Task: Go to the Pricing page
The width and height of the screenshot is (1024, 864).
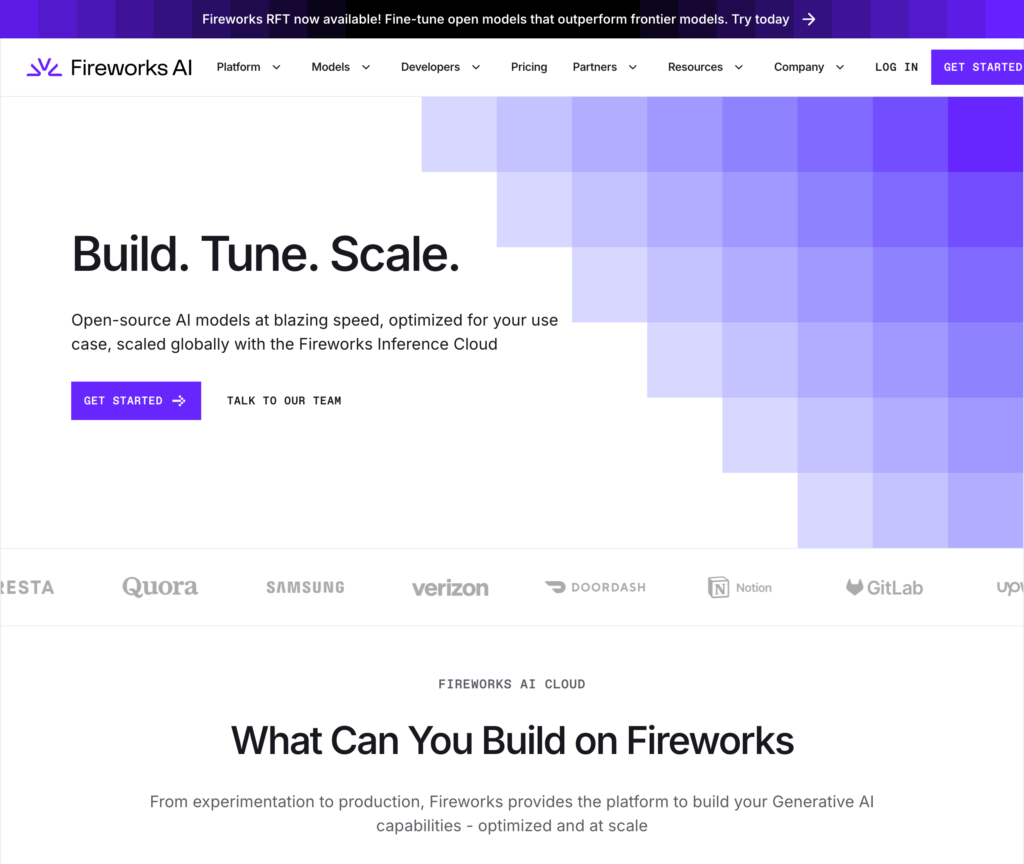Action: [x=529, y=67]
